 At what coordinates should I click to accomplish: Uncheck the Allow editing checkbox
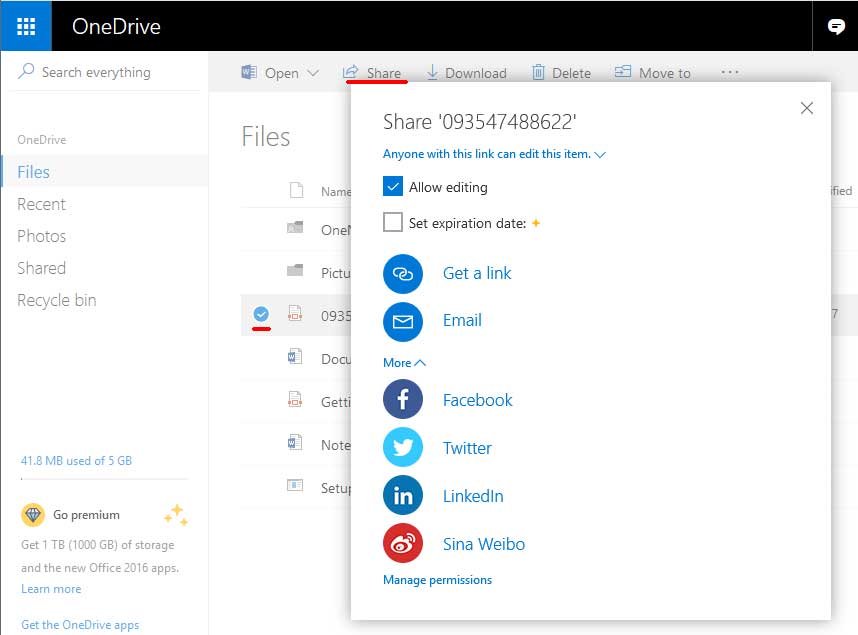(x=393, y=186)
